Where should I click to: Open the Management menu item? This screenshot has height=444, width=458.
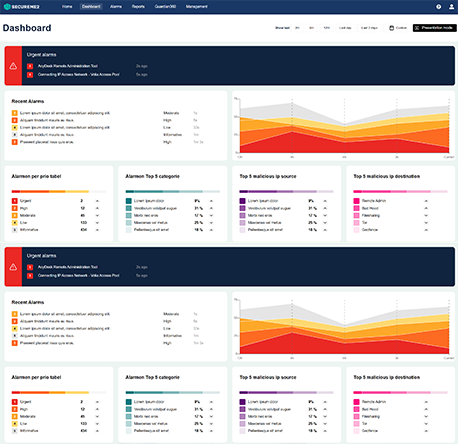click(197, 7)
